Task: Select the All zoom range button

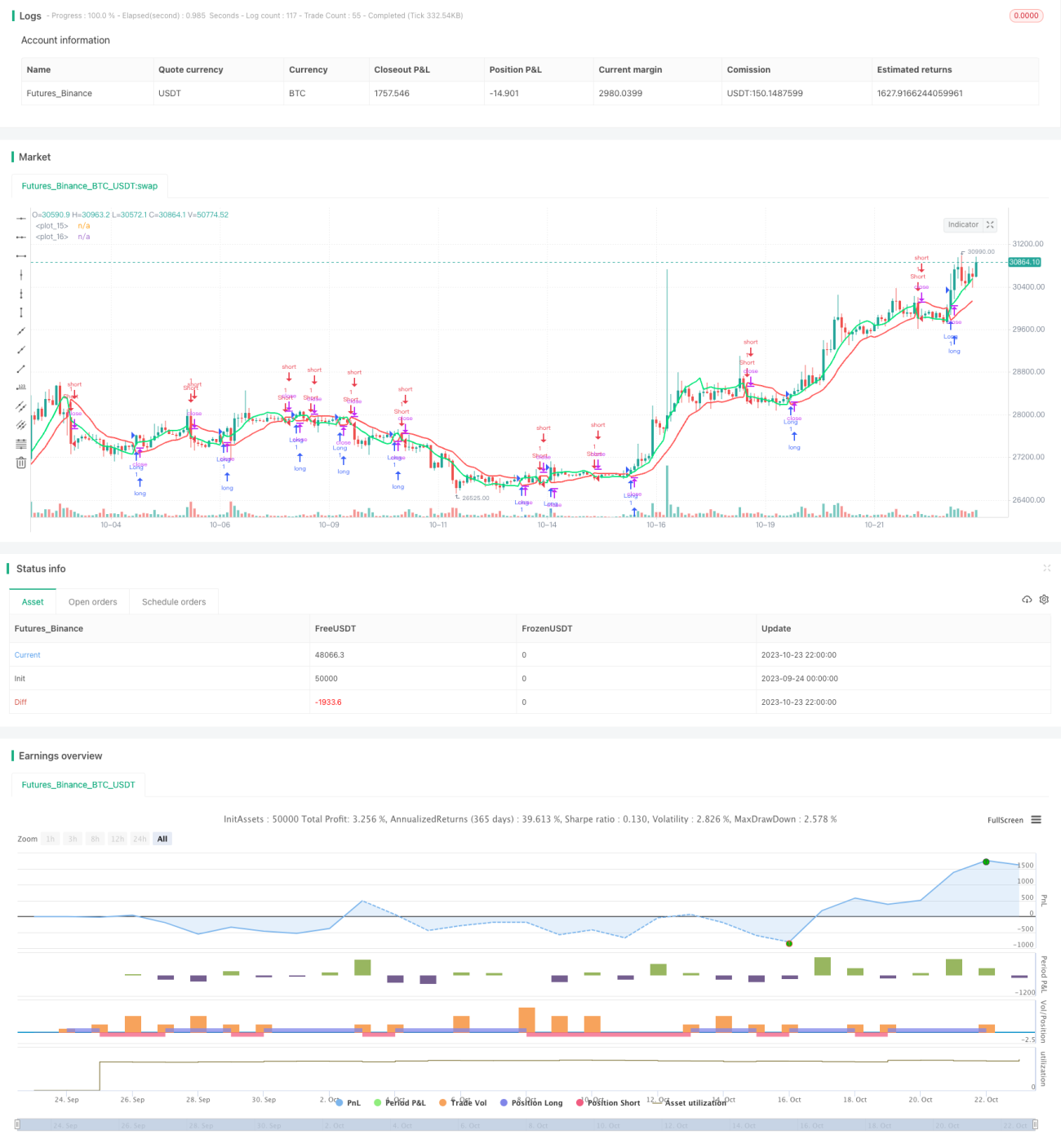Action: (x=162, y=839)
